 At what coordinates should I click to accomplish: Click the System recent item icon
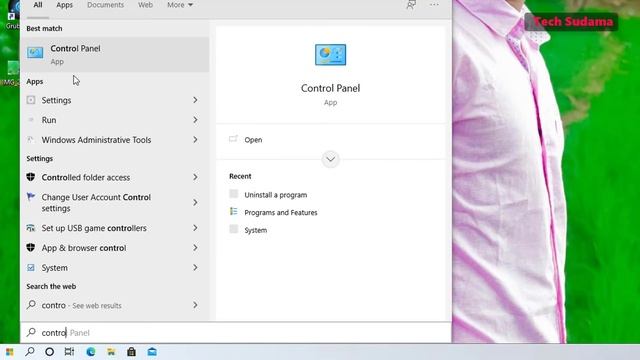click(233, 229)
